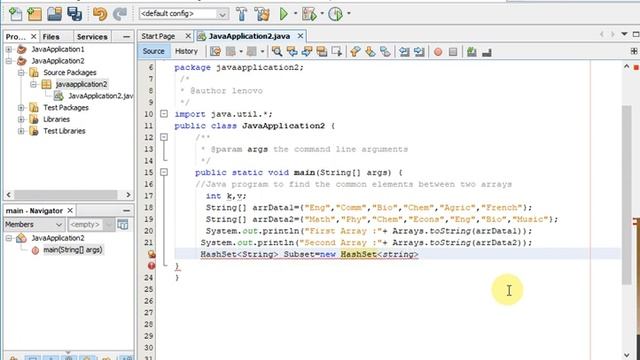Screen dimensions: 640x360
Task: Click Shift Line Left icon
Action: click(404, 51)
